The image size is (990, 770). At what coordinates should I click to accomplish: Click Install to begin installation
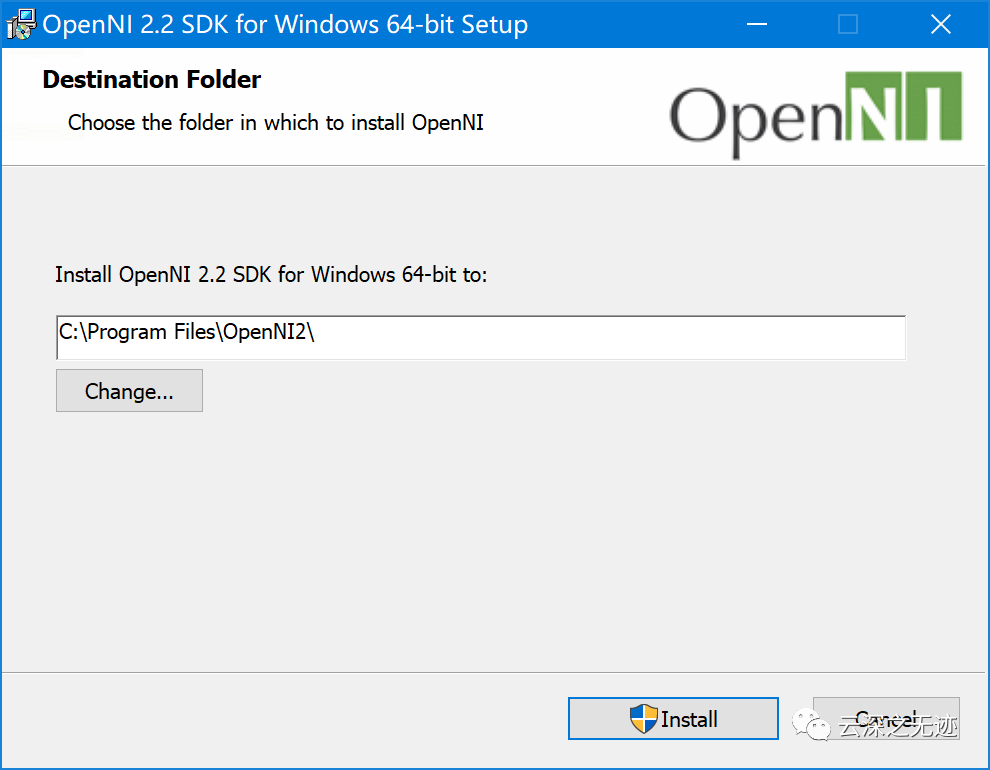672,718
